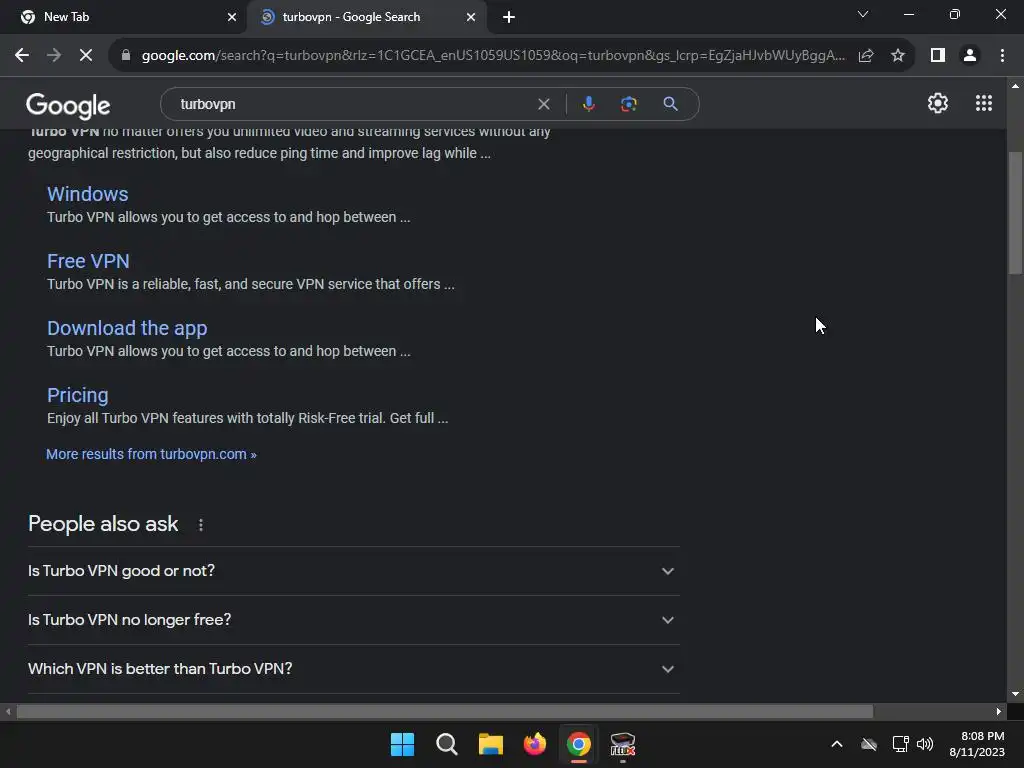Expand Is Turbo VPN good or not?
Screen dimensions: 1024x768
pyautogui.click(x=353, y=571)
